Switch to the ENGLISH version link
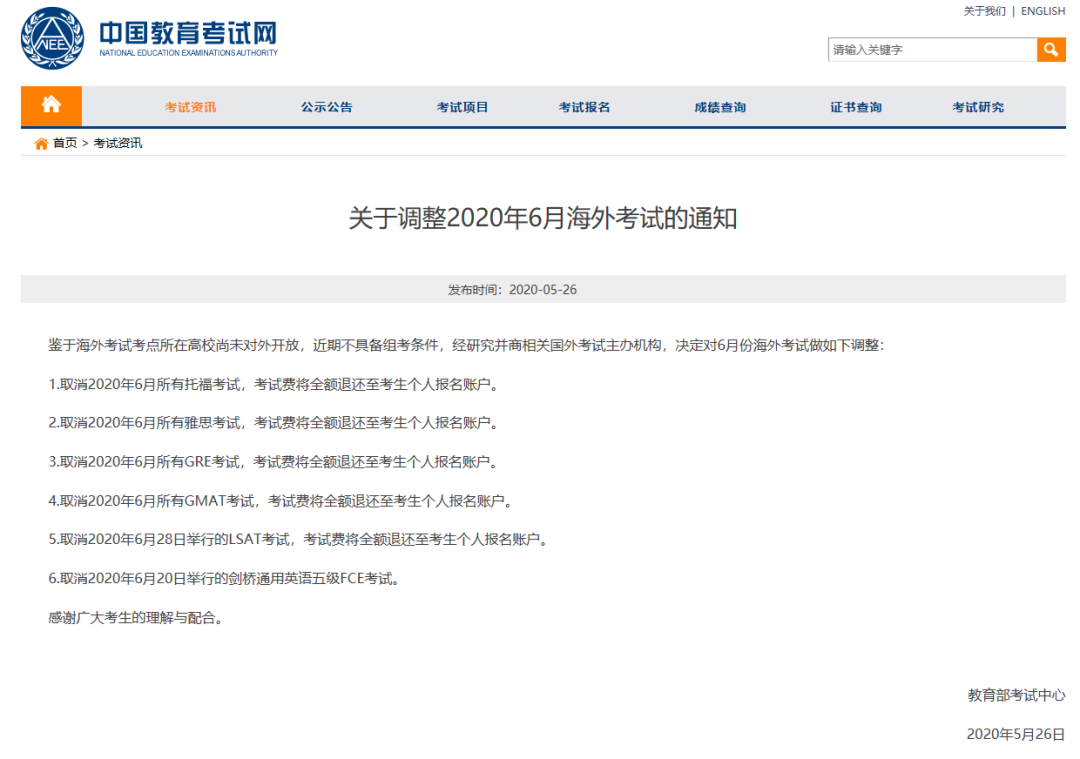Screen dimensions: 1080x759 (x=1043, y=11)
